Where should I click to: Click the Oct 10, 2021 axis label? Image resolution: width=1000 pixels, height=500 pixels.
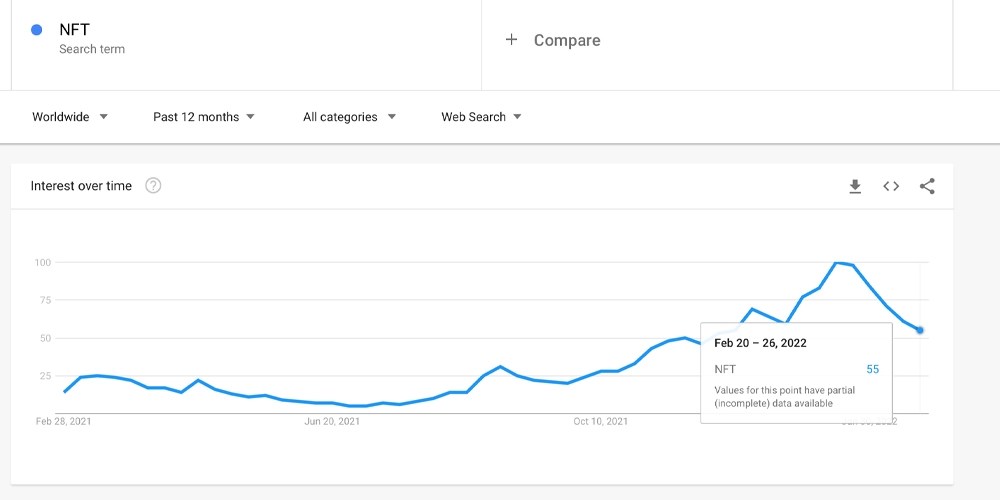pyautogui.click(x=600, y=422)
